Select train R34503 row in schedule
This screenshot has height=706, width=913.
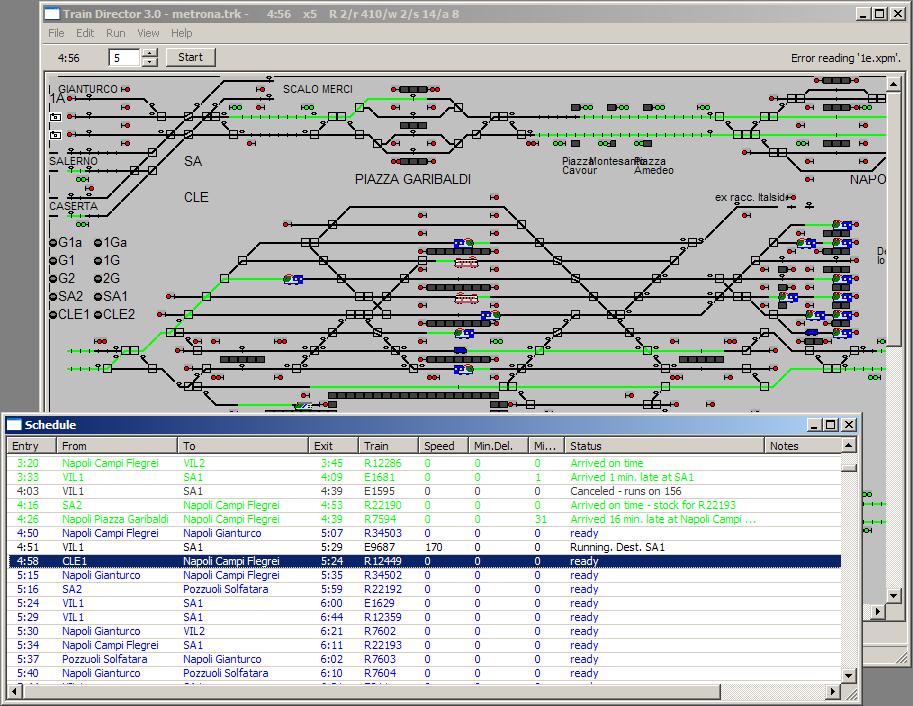click(x=424, y=533)
